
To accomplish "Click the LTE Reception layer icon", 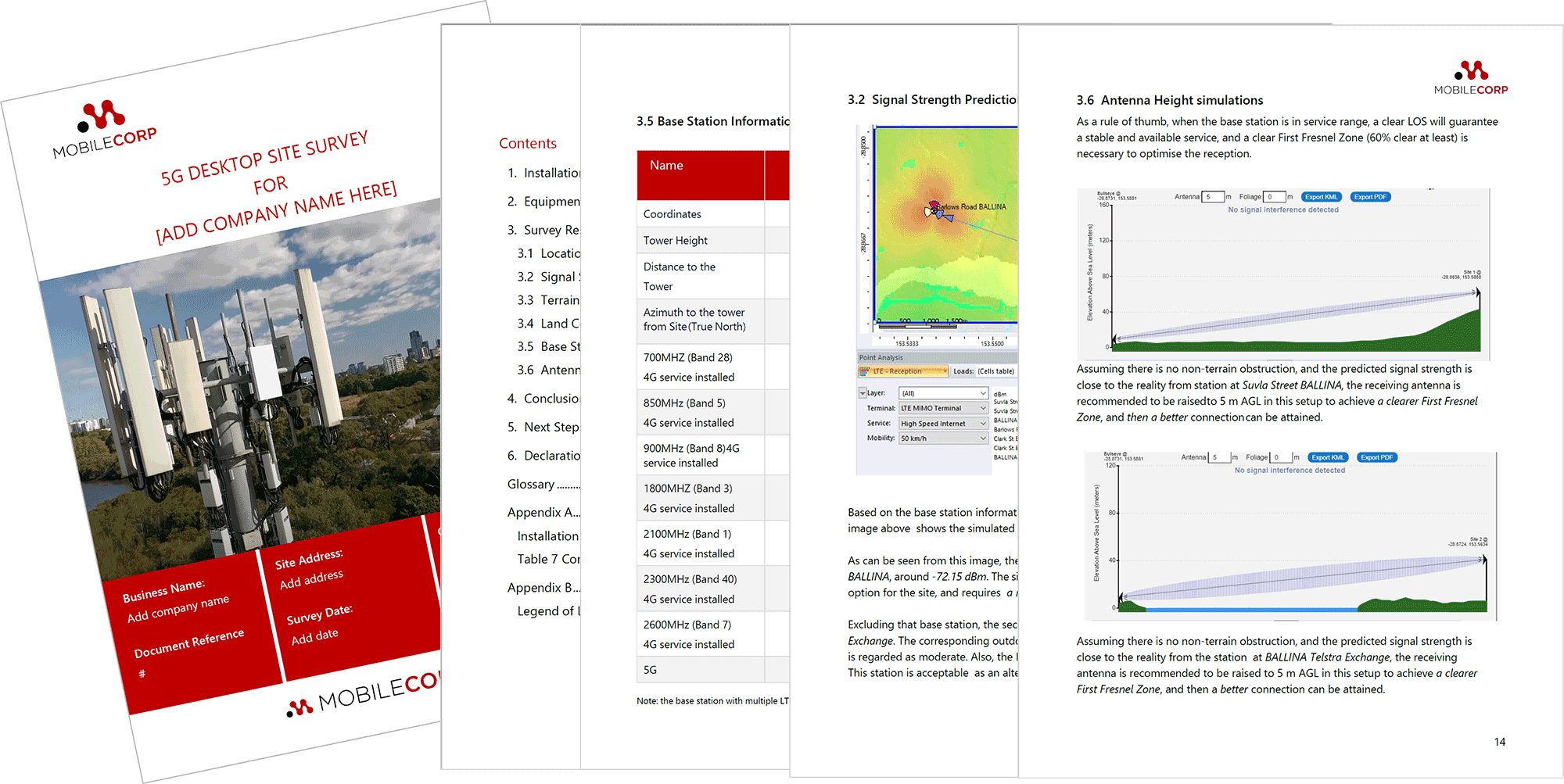I will (x=865, y=371).
